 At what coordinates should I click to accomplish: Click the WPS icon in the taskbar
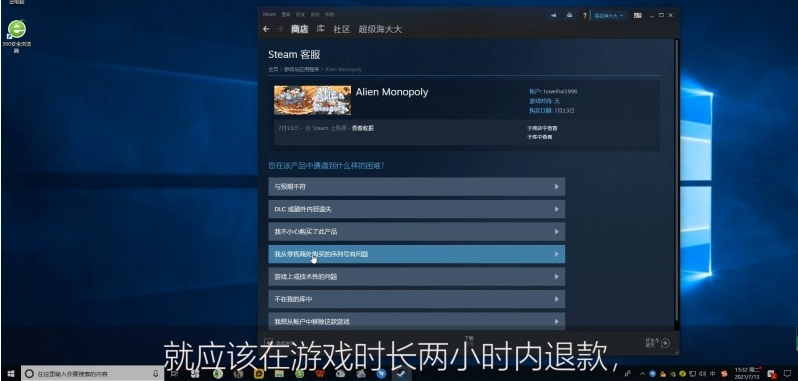coord(320,374)
